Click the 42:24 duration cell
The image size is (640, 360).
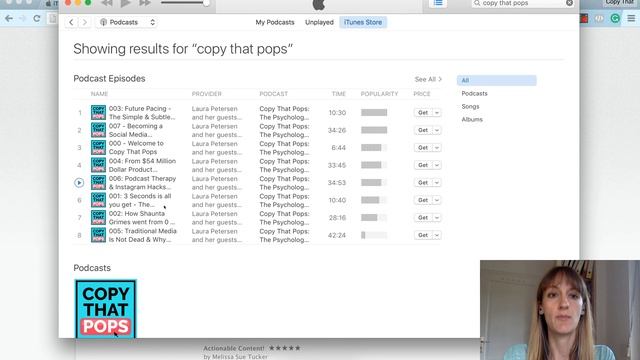coord(337,236)
